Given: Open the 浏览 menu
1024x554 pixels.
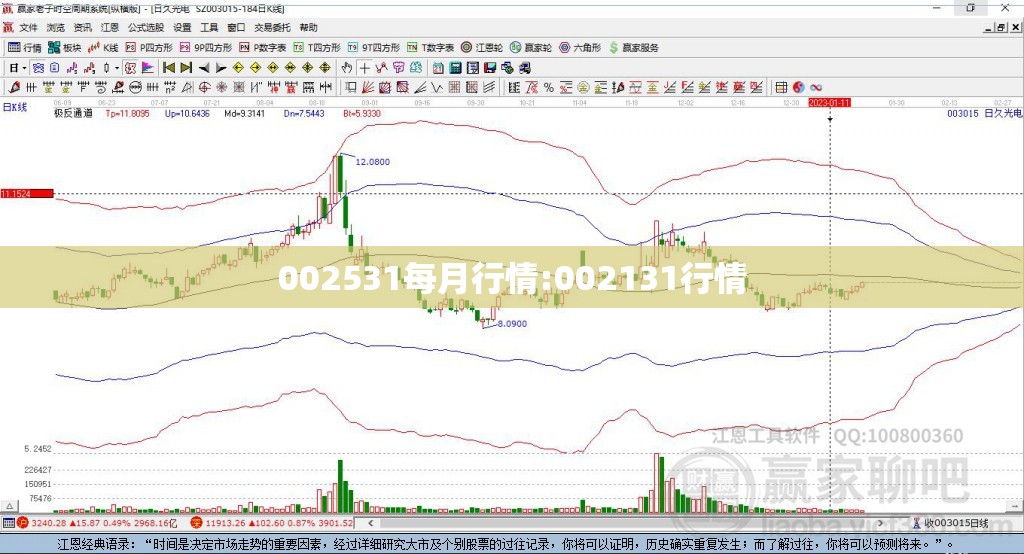Looking at the screenshot, I should [56, 27].
